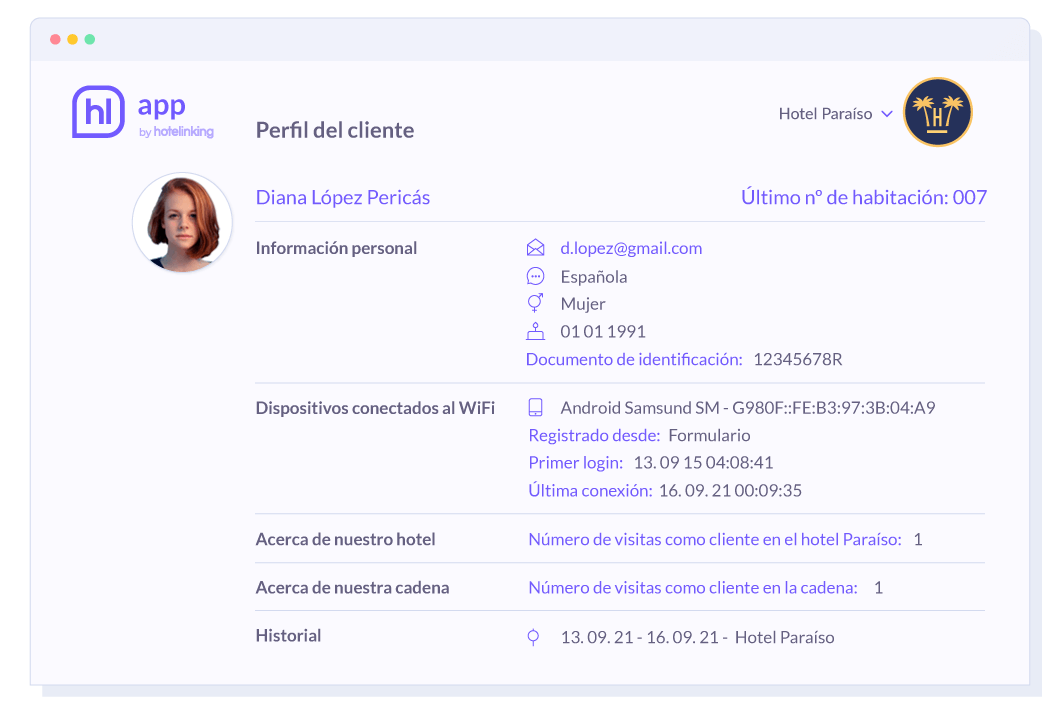Click Último nº de habitación: 007
Screen dimensions: 1060x705
coord(864,197)
